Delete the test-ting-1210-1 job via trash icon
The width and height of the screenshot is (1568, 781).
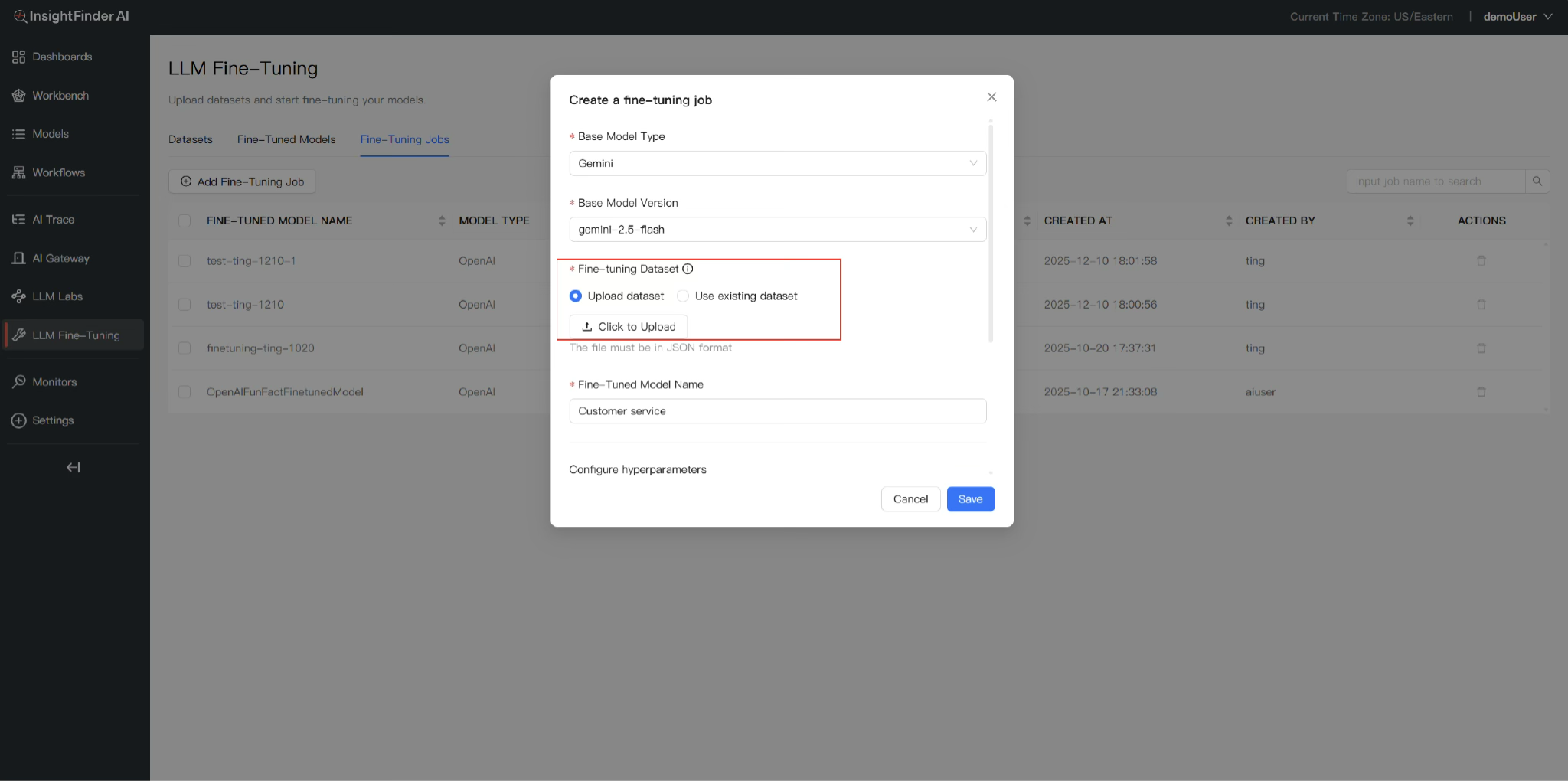tap(1481, 261)
